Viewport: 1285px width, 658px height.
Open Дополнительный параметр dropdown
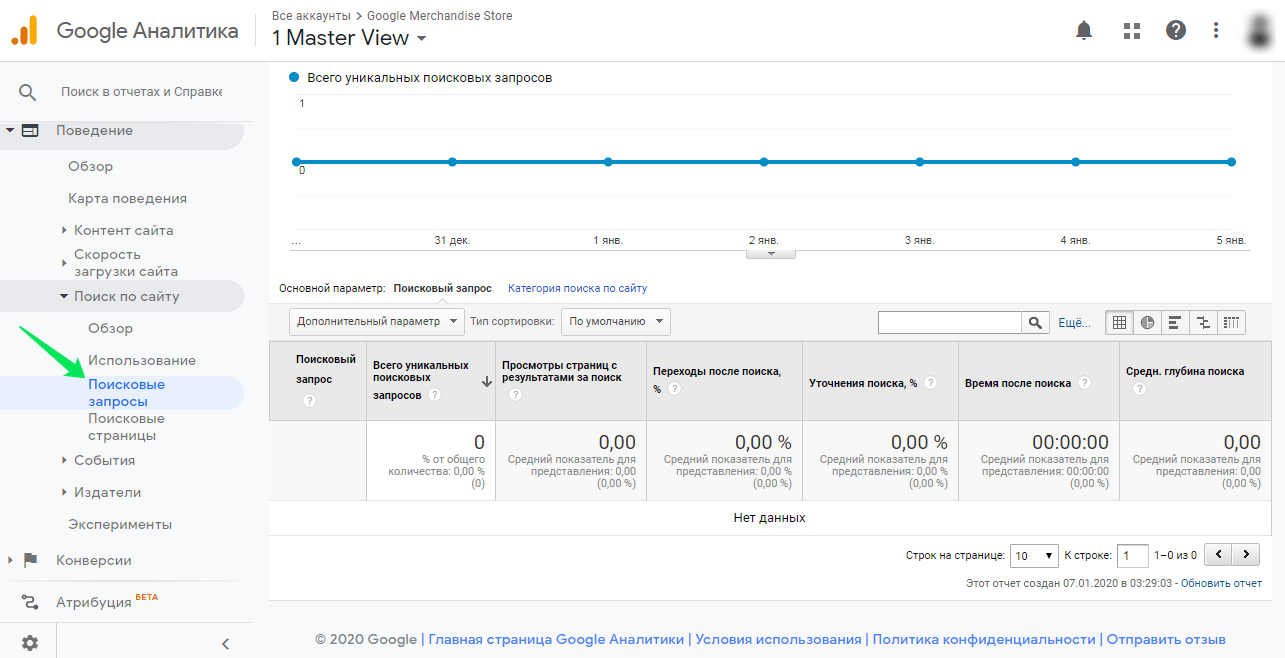point(377,322)
